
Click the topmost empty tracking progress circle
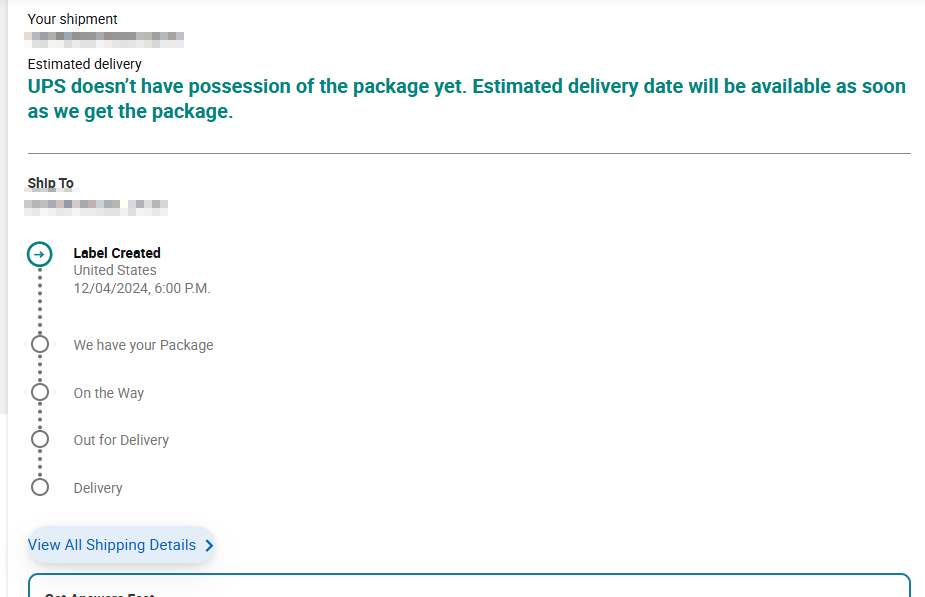click(40, 343)
